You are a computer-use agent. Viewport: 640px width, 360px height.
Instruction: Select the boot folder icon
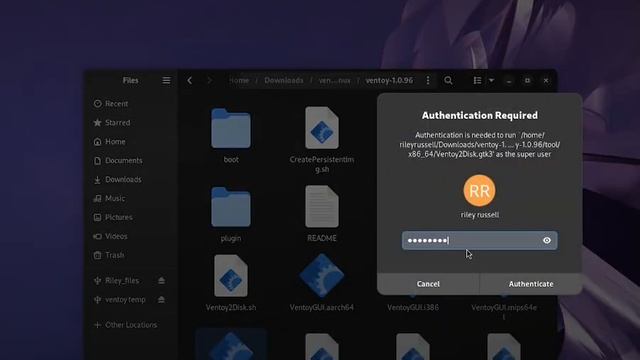coord(231,129)
